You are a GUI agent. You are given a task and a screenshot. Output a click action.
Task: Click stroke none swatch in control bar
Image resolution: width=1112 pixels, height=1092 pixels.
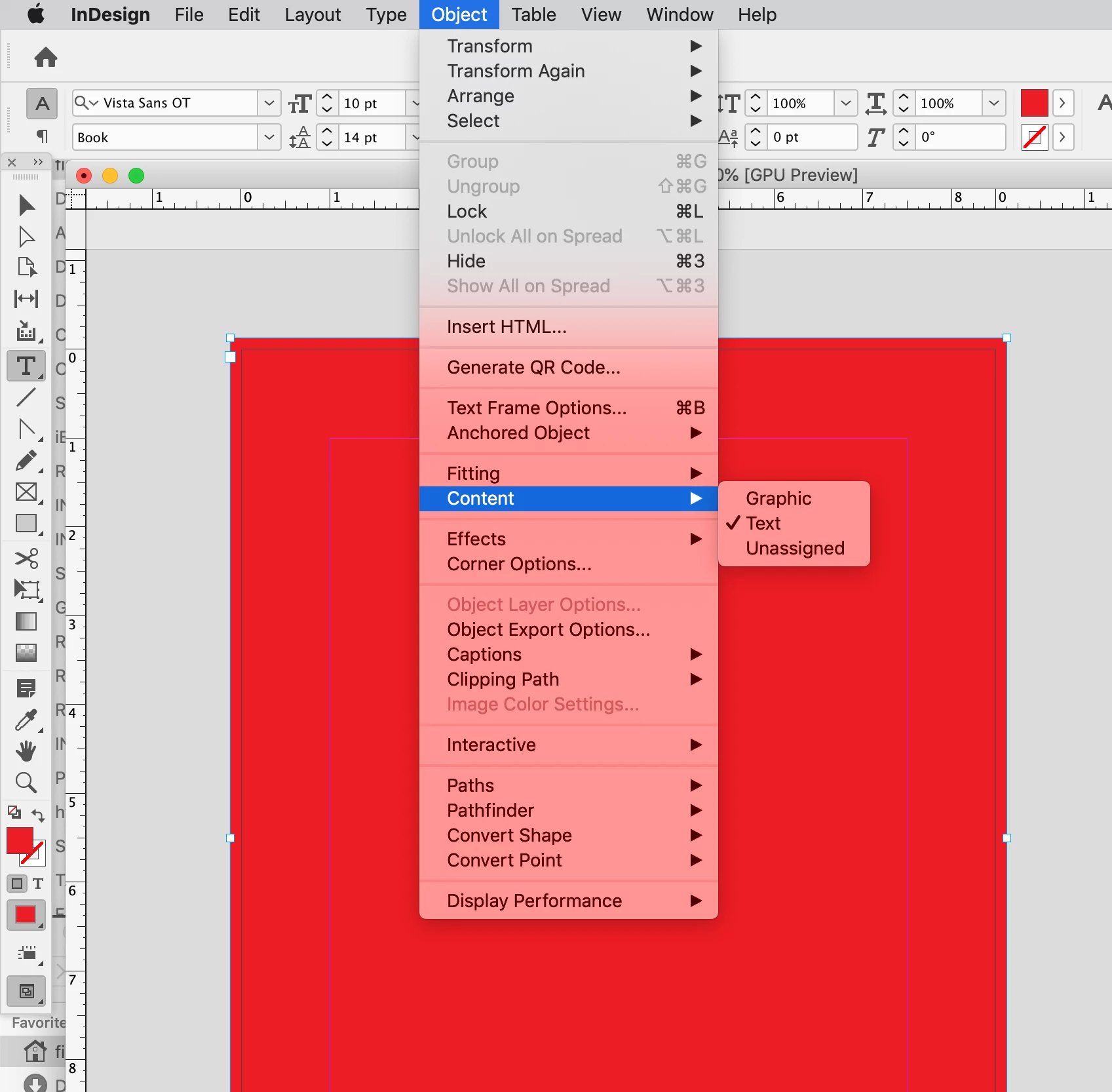(x=1034, y=137)
